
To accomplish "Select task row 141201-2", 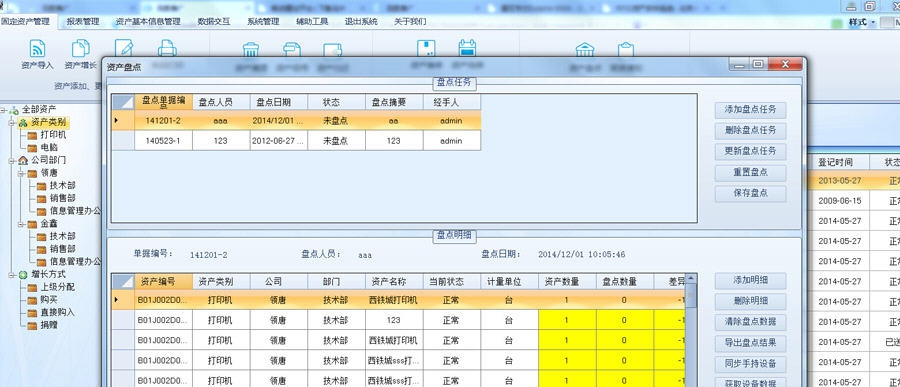I will click(x=296, y=121).
